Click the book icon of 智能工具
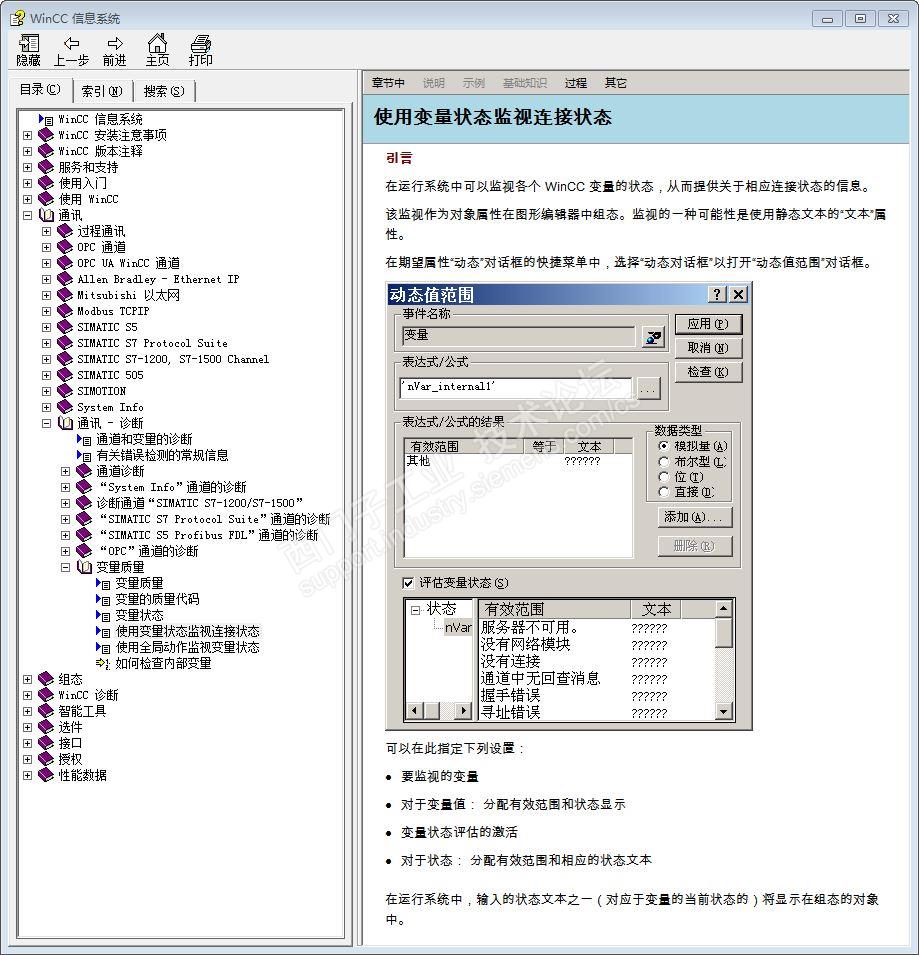This screenshot has height=955, width=919. pos(46,711)
